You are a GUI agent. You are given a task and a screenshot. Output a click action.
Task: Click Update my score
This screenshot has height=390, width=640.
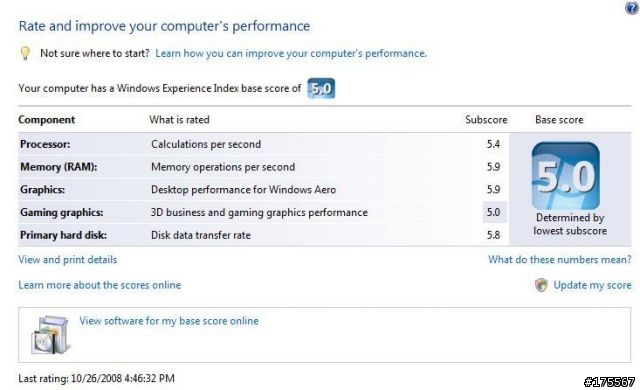pos(592,285)
